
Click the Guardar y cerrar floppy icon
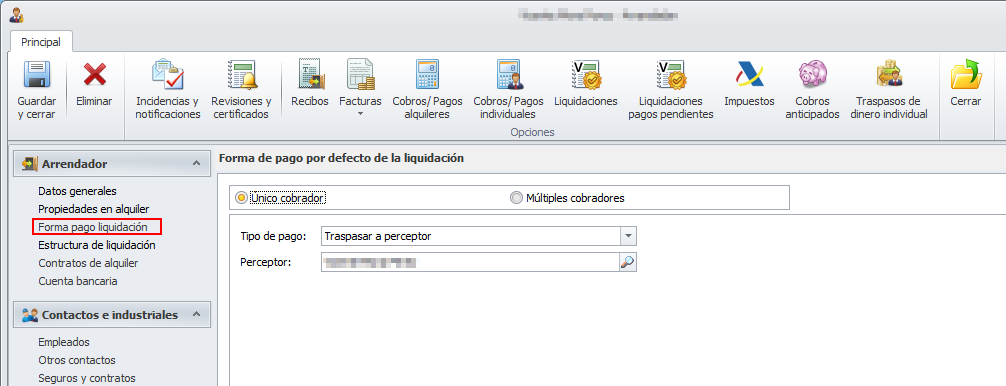tap(37, 74)
